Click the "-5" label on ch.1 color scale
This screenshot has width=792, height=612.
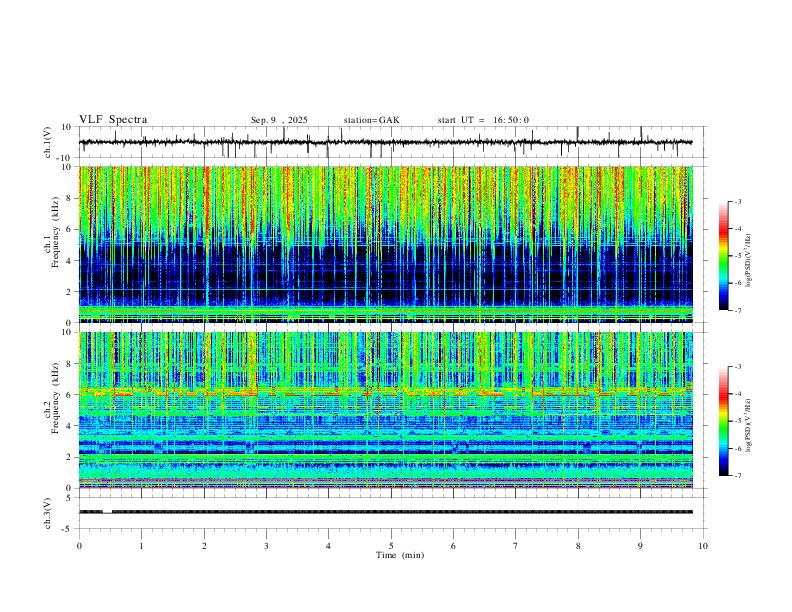pos(737,256)
